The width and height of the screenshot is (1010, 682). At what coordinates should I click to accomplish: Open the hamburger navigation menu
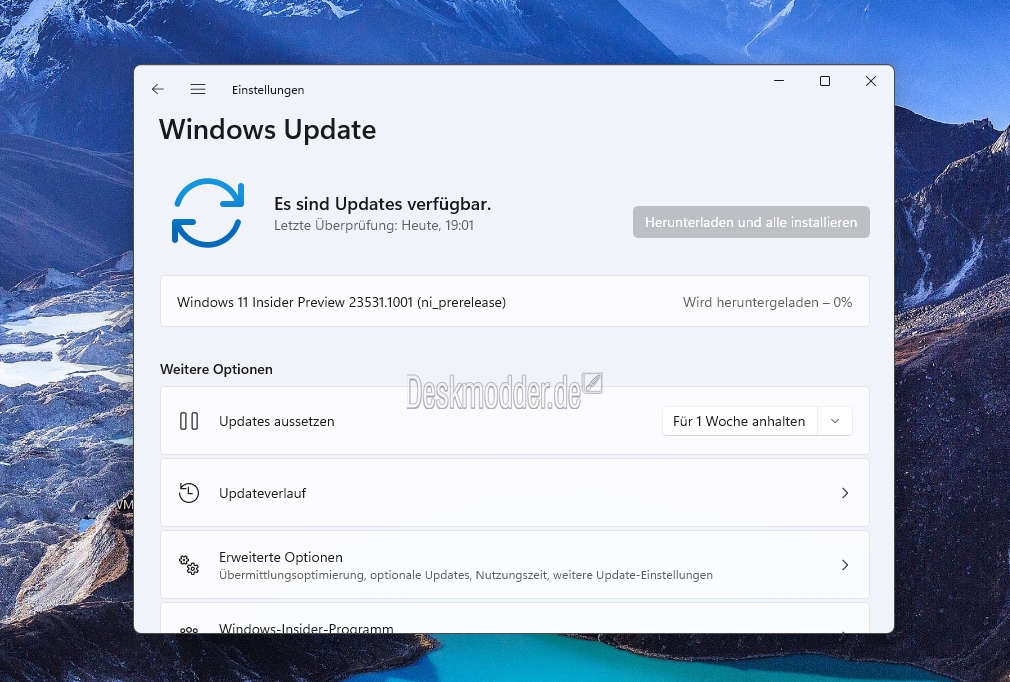[x=198, y=90]
